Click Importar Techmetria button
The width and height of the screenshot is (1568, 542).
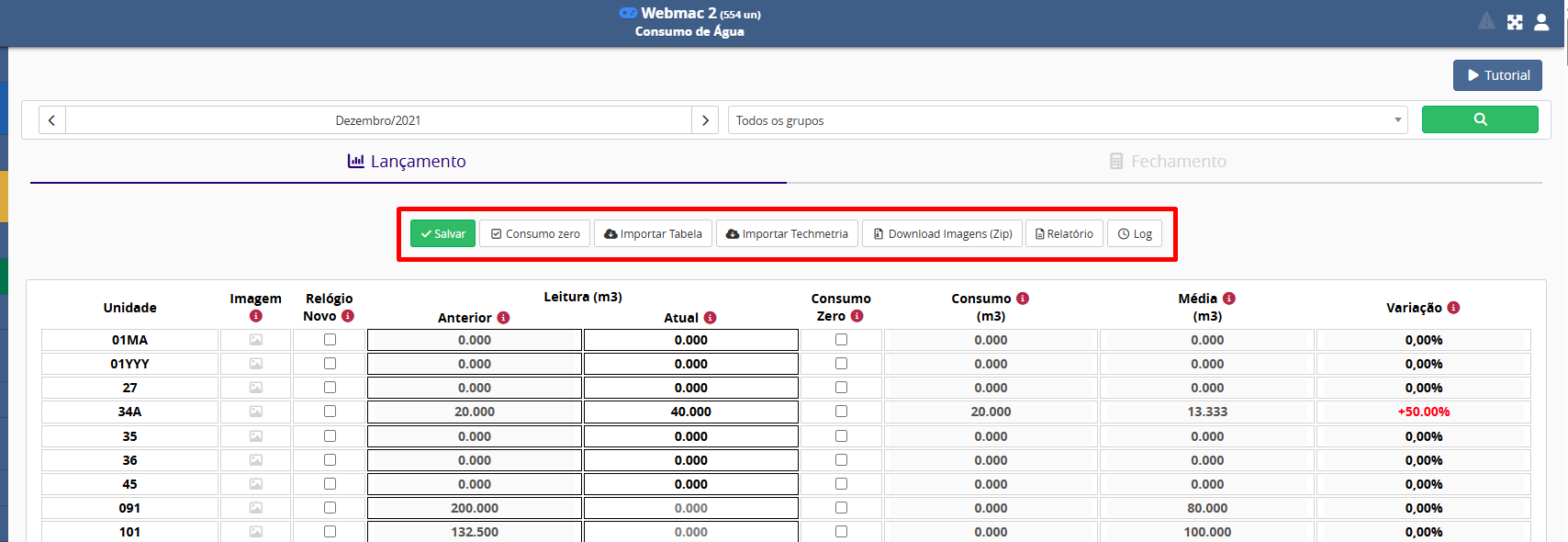tap(787, 233)
